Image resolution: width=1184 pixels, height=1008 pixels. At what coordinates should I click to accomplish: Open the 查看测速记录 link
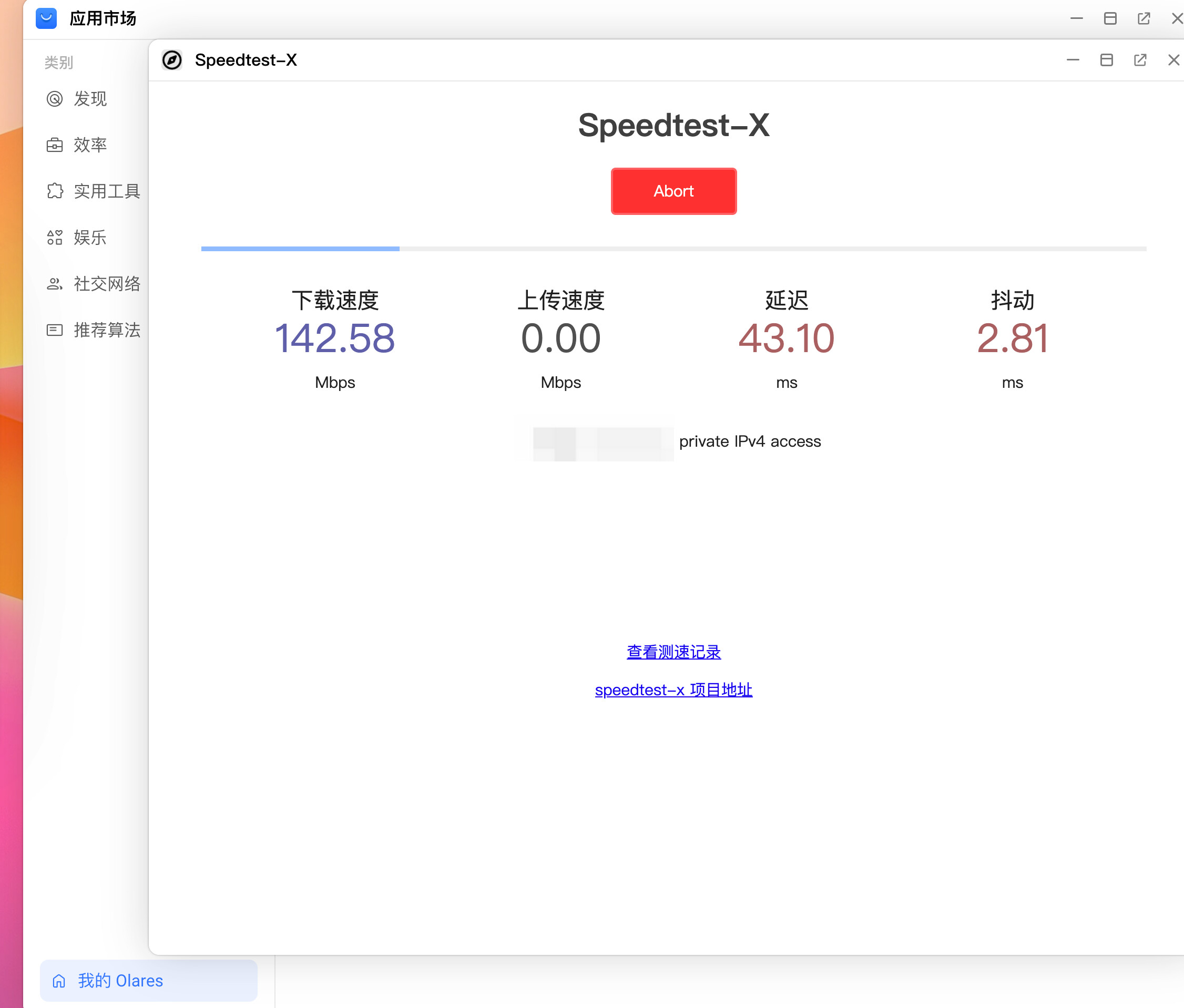[673, 652]
